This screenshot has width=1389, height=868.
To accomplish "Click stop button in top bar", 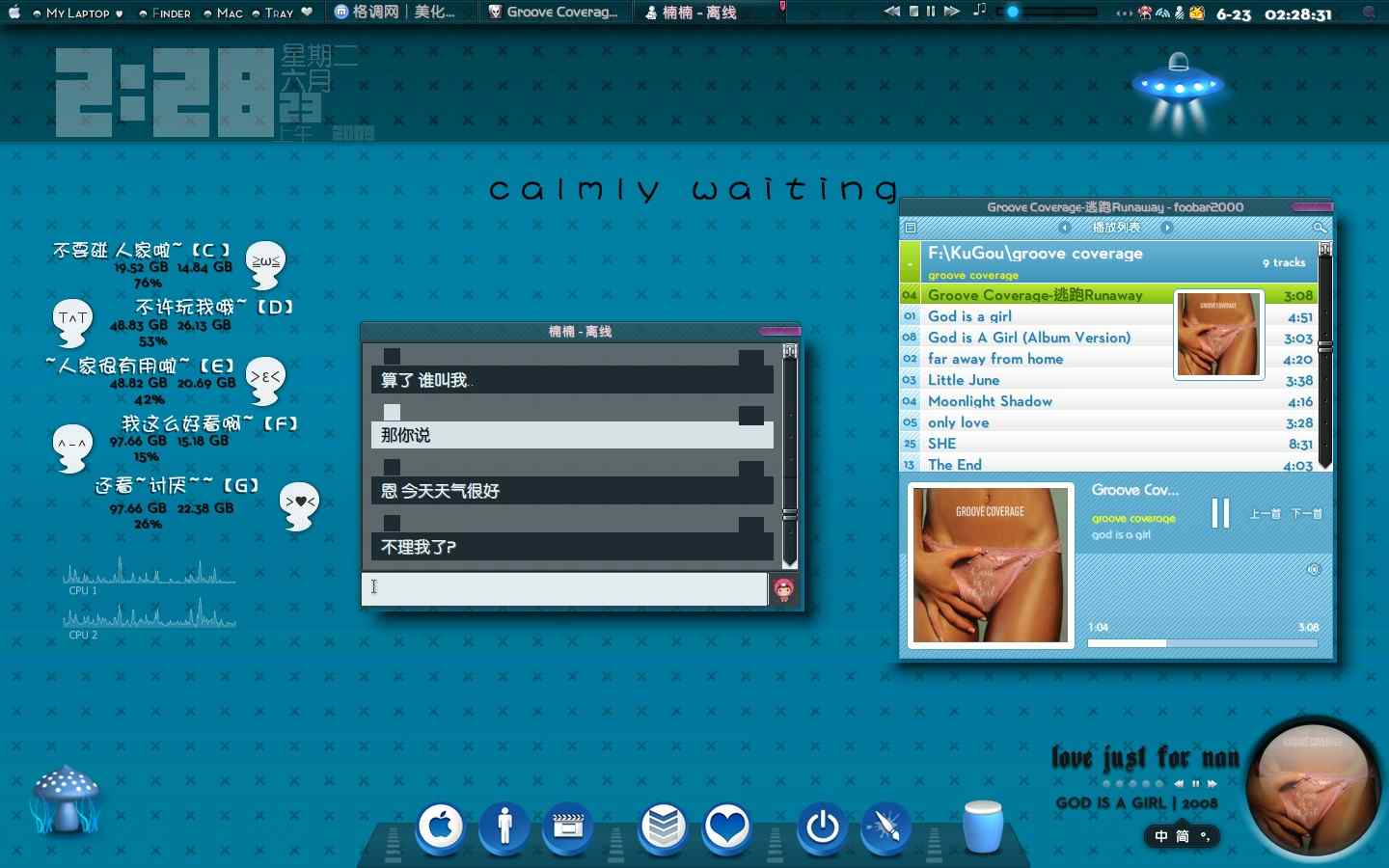I will tap(913, 12).
